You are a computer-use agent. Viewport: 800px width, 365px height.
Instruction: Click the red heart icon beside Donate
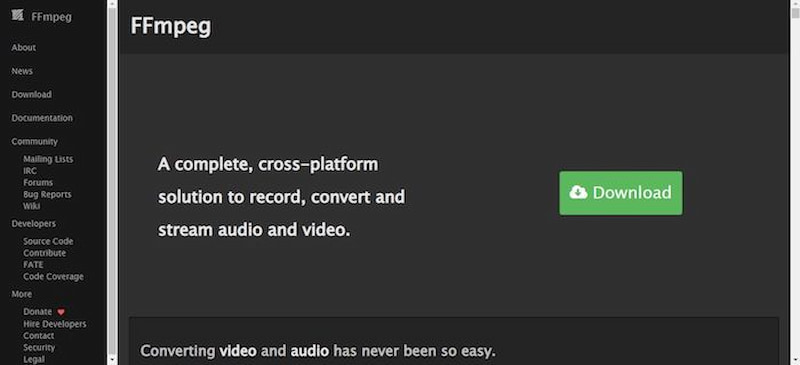pyautogui.click(x=61, y=312)
